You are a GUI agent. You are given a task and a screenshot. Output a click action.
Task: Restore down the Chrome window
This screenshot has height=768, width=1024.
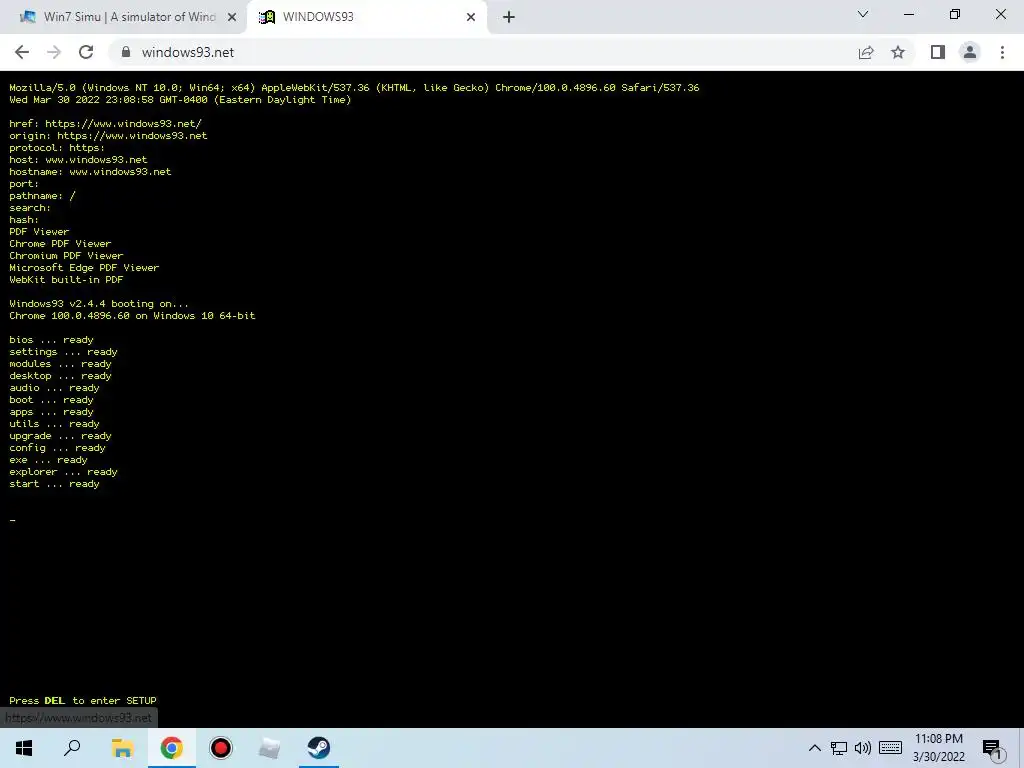pyautogui.click(x=955, y=14)
